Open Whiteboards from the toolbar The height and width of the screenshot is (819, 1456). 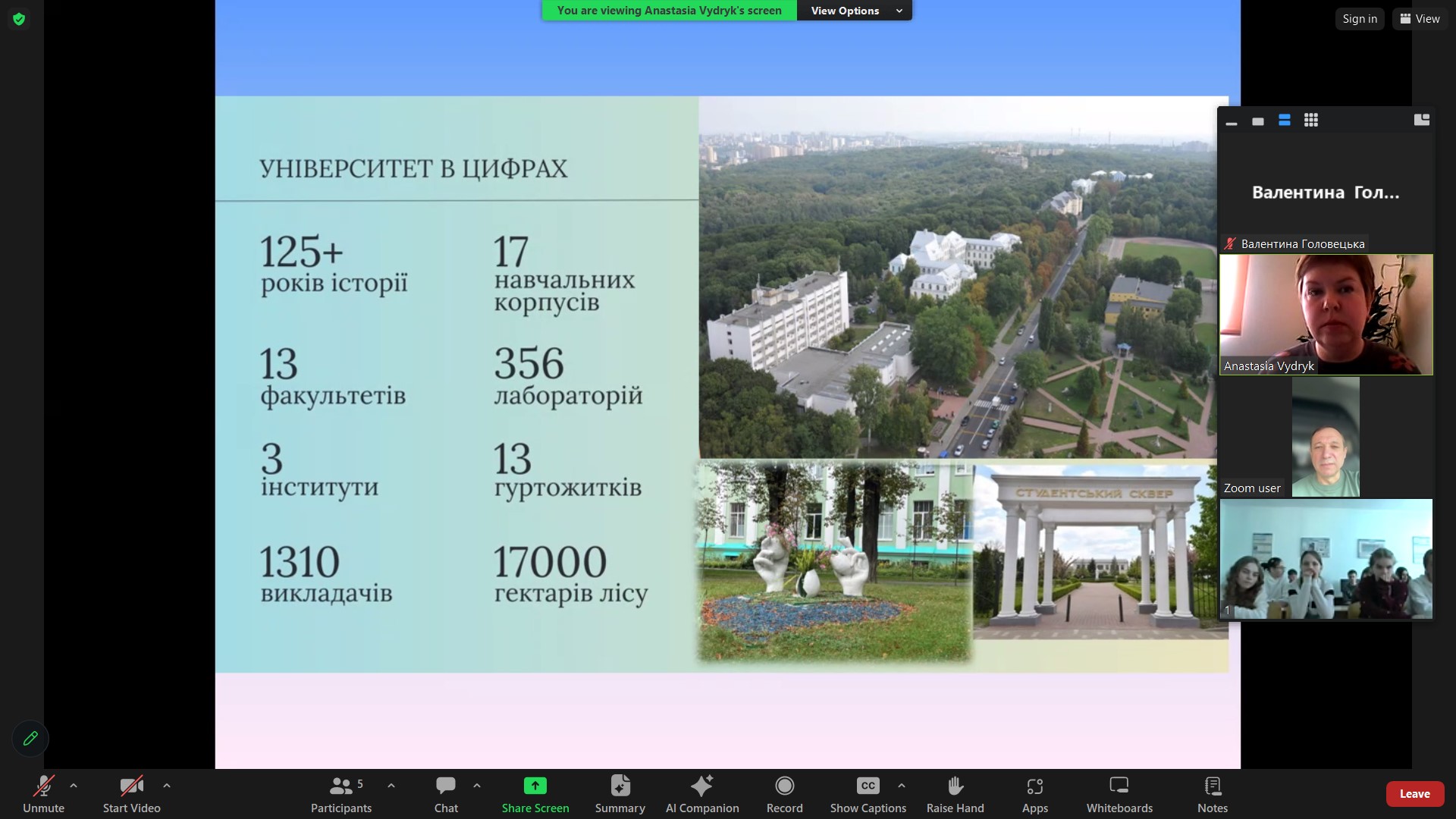1119,786
